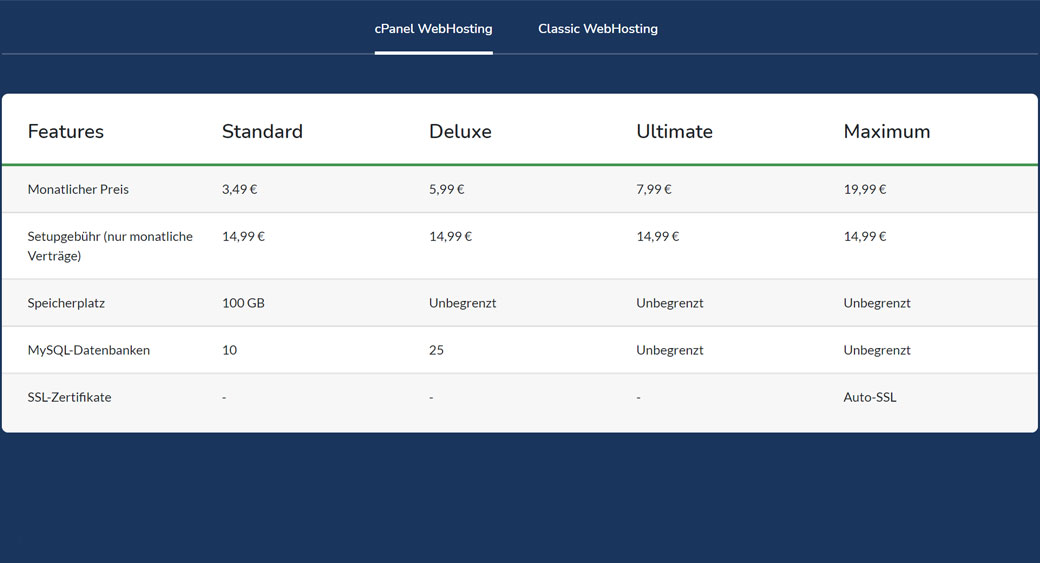Click the 10 databases value for Standard
The height and width of the screenshot is (563, 1040).
pyautogui.click(x=229, y=350)
